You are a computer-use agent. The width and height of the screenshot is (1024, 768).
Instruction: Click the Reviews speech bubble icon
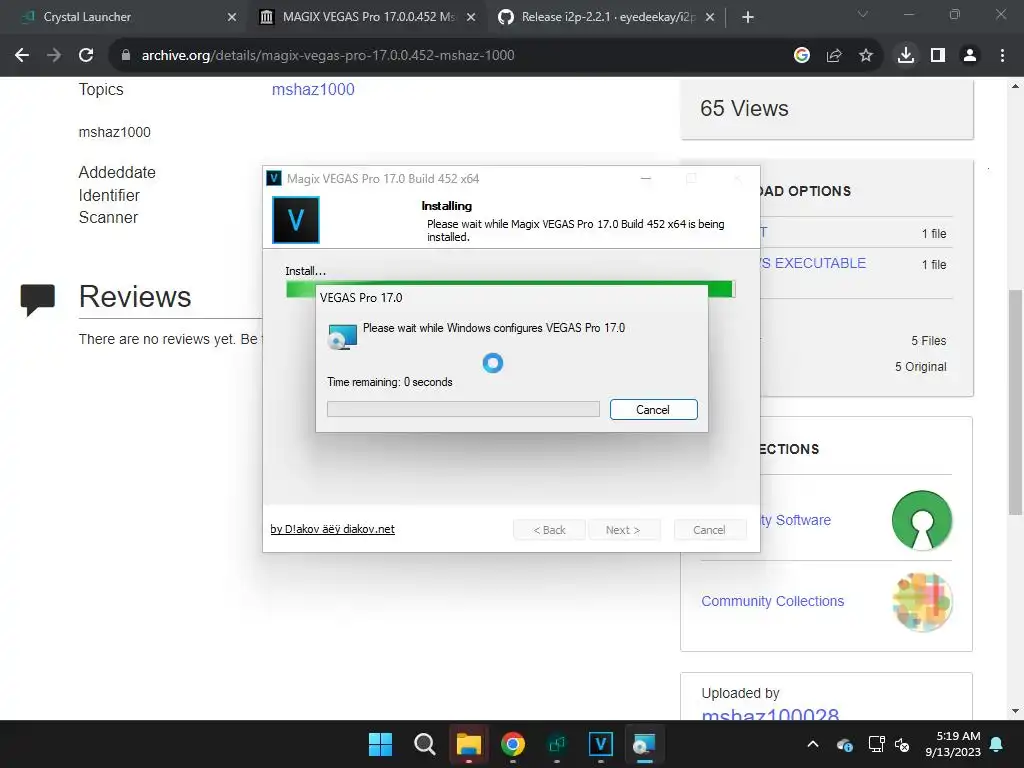pos(37,300)
